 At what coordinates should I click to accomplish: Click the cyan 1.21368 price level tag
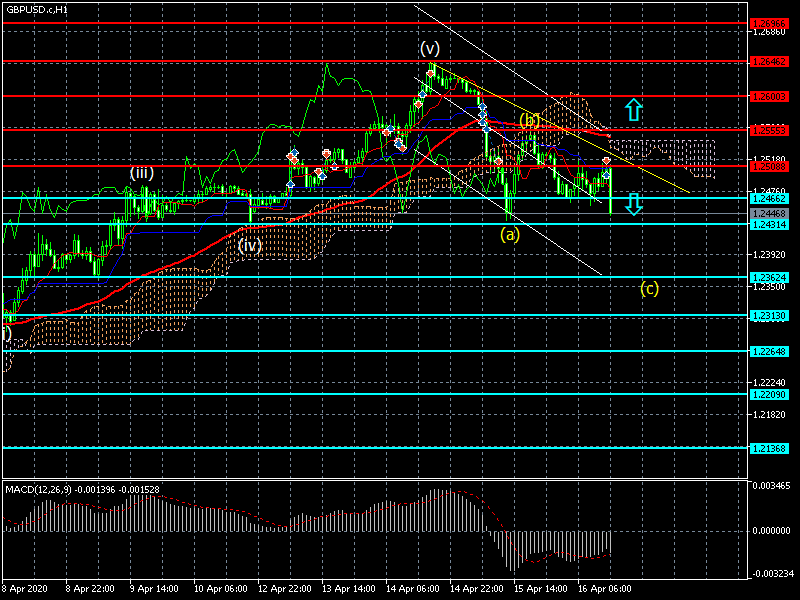tap(769, 448)
